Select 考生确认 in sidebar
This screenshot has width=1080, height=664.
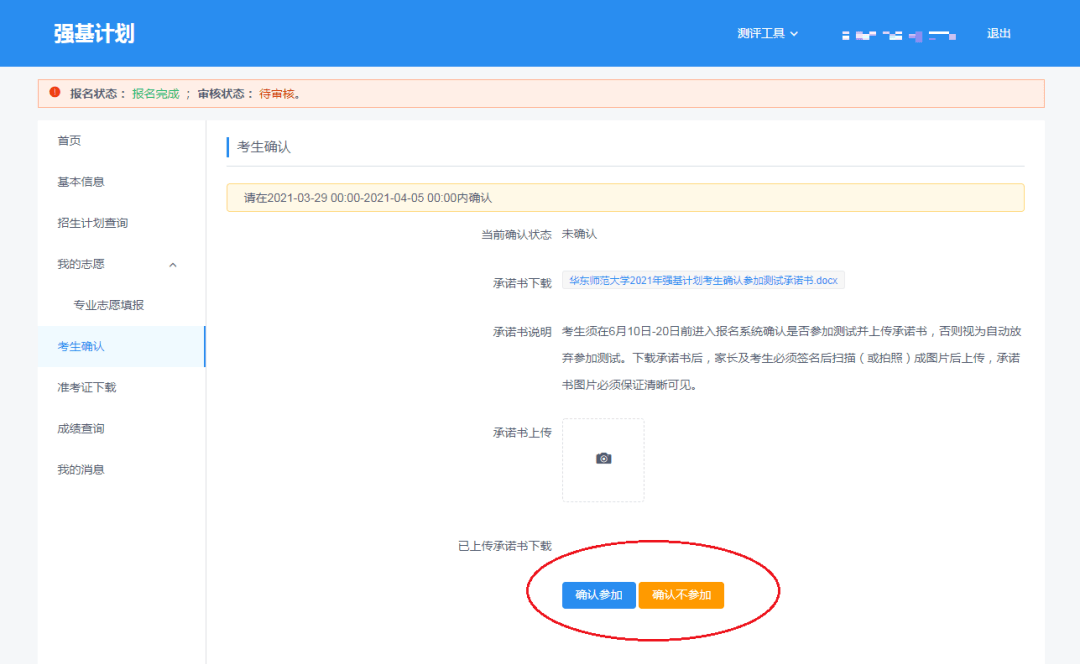click(x=81, y=346)
